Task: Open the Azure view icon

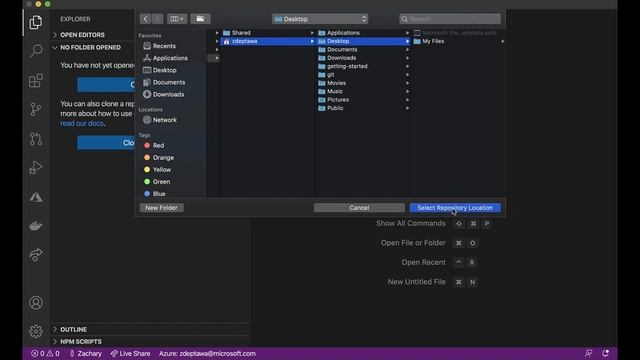Action: click(x=36, y=197)
